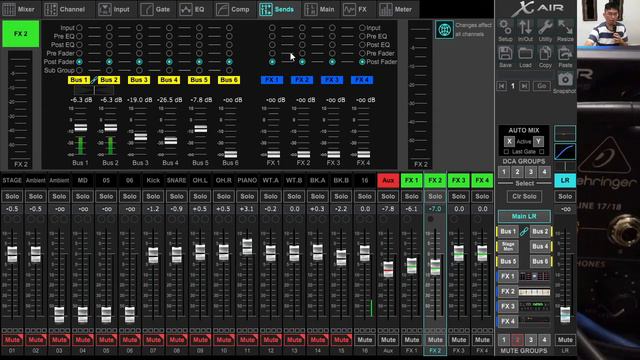Select the green FX 2 channel label at top left
Screen dimensions: 640x360
click(x=21, y=34)
